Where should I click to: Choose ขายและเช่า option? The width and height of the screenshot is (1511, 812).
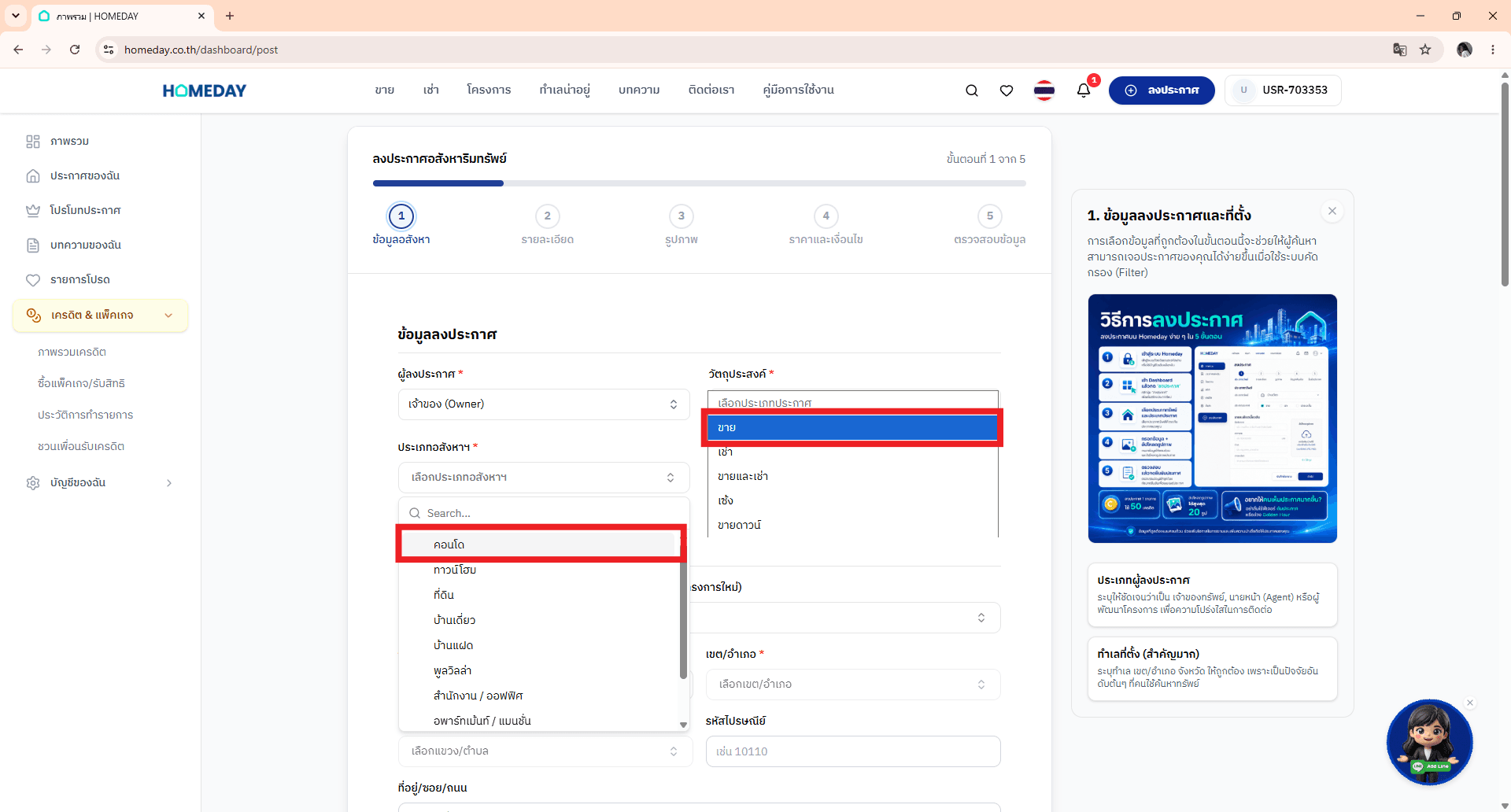point(853,476)
